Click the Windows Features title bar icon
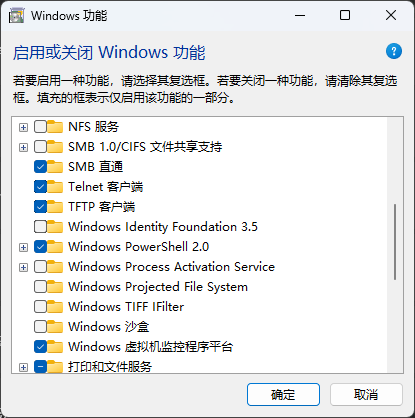Viewport: 415px width, 418px height. point(17,16)
